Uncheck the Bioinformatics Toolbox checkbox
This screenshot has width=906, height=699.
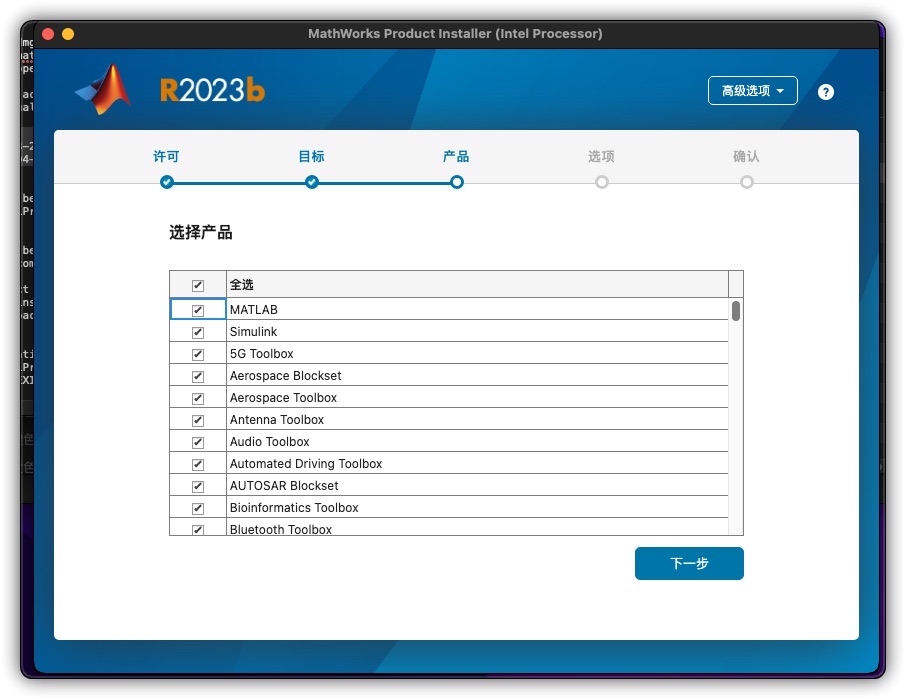pyautogui.click(x=198, y=508)
